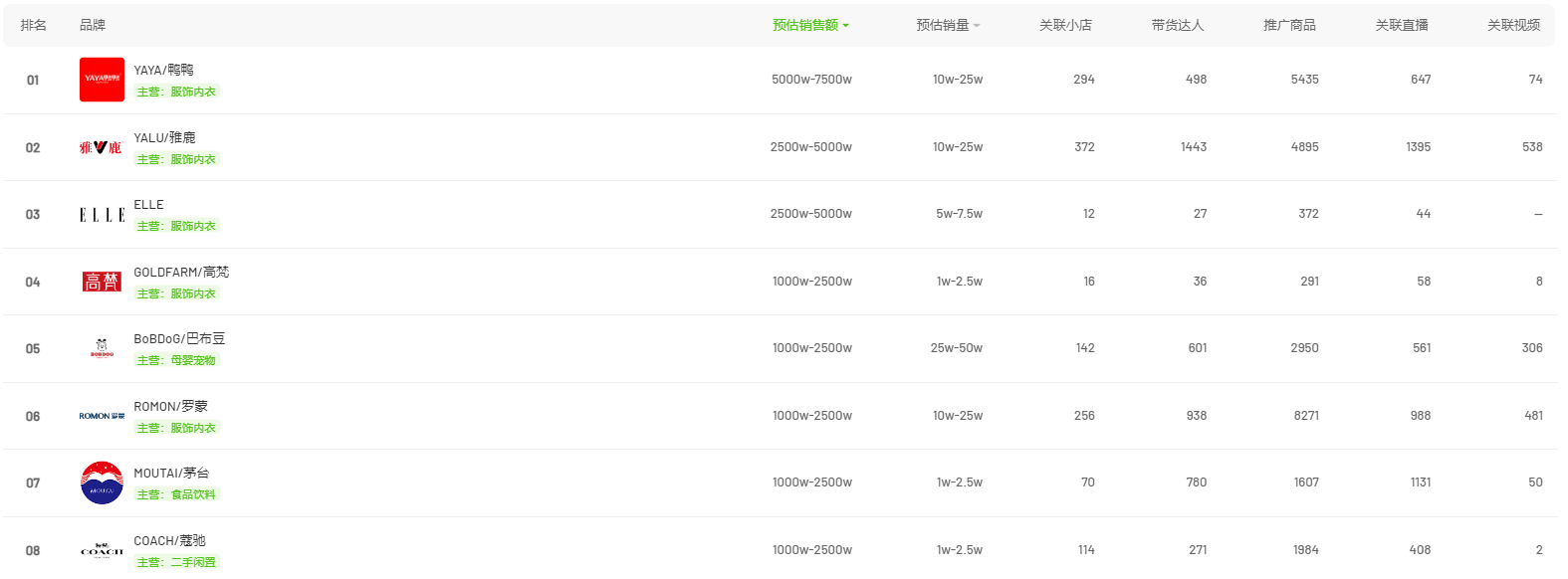This screenshot has width=1568, height=579.
Task: Click the COACH/蔻驰 brand logo
Action: 102,550
